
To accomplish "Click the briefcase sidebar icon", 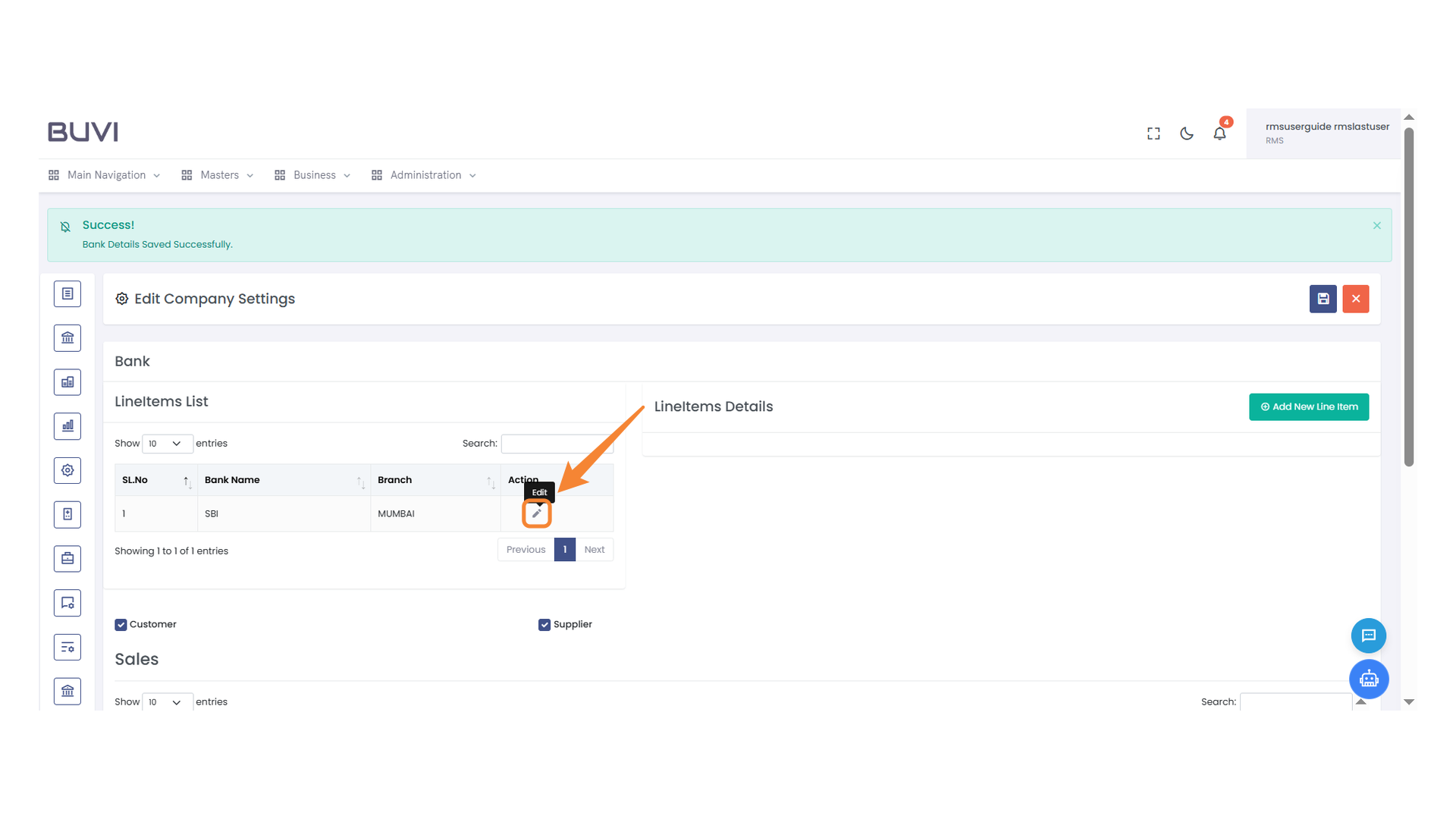I will [x=67, y=559].
